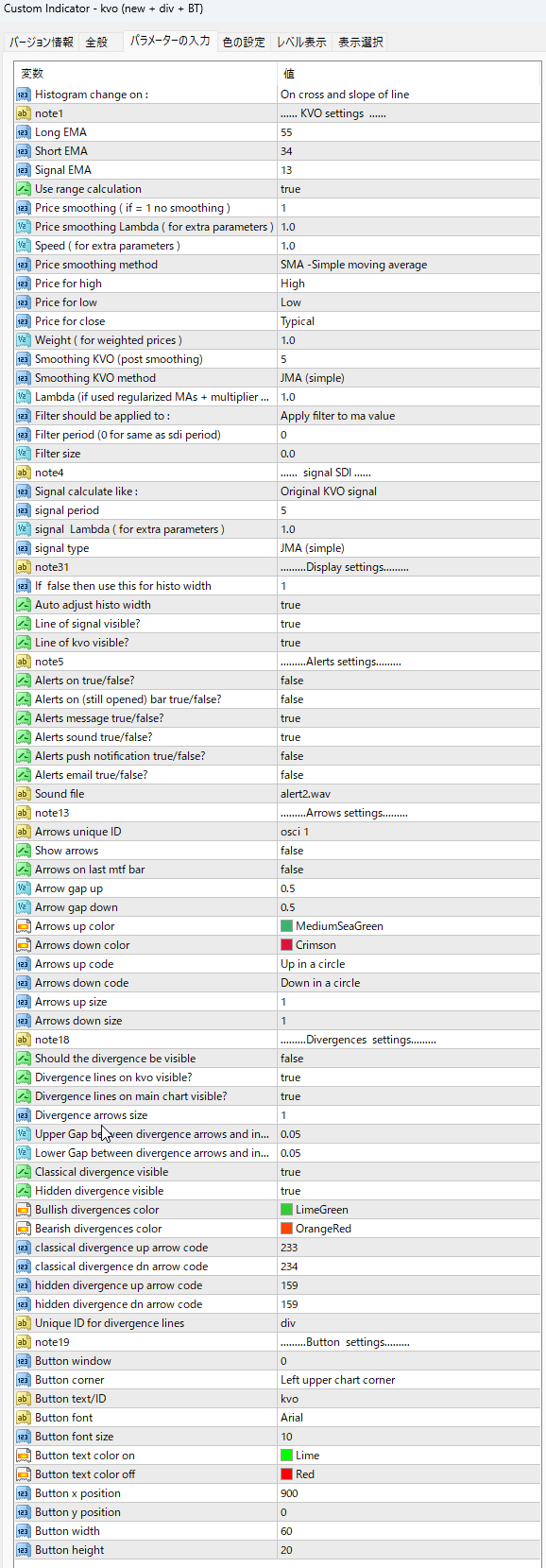Click the color-type icon beside Arrows up color

click(x=24, y=926)
